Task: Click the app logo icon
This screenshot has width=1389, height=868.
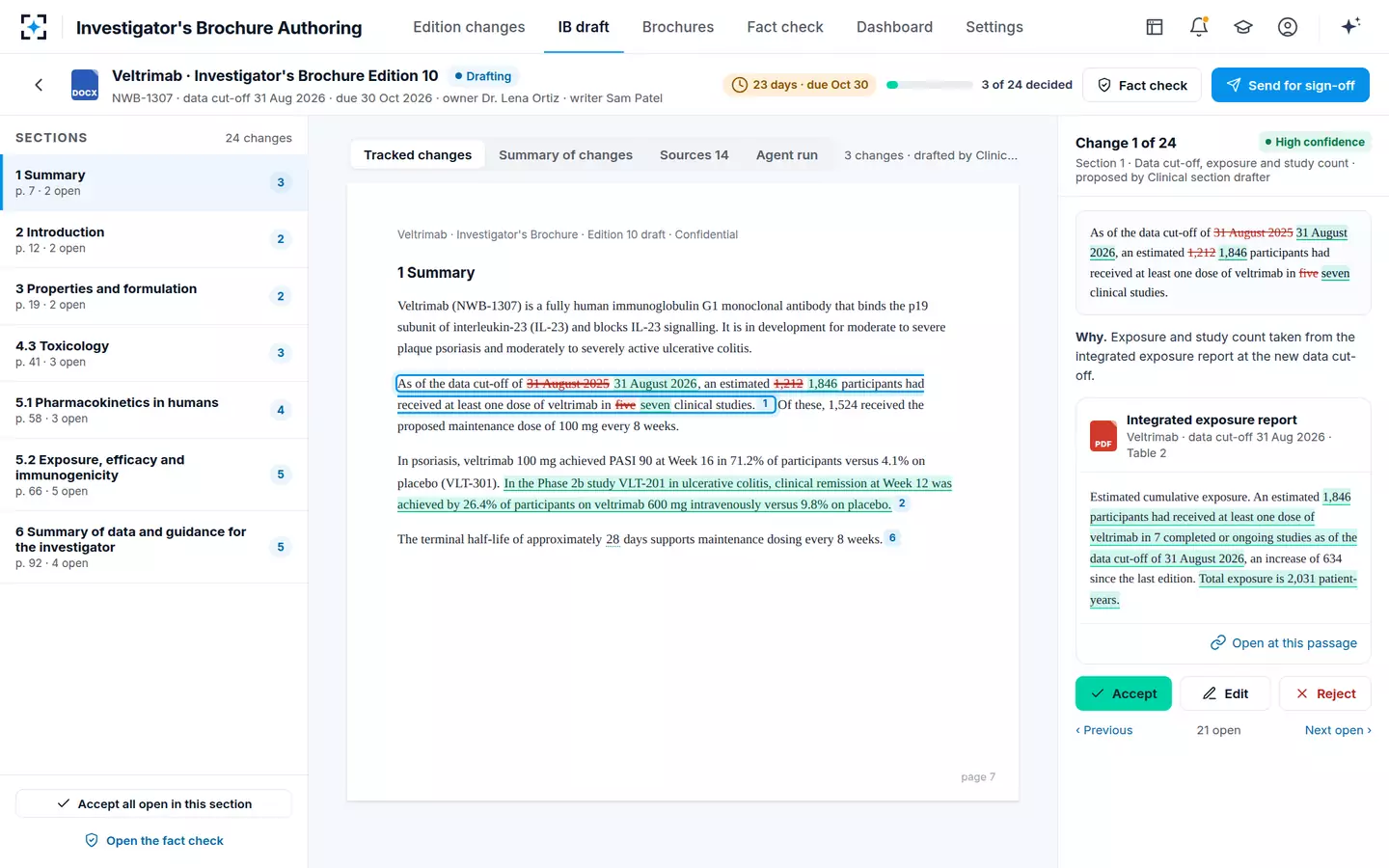Action: [x=34, y=27]
